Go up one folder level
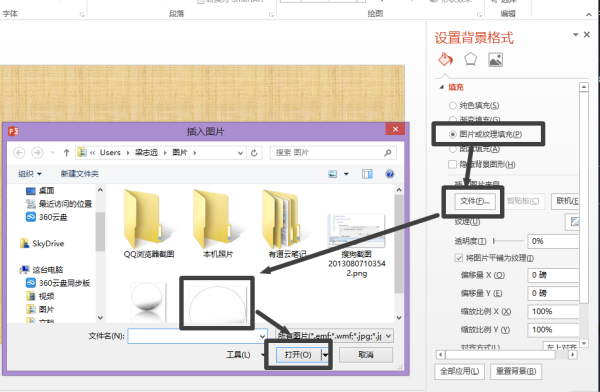 [x=66, y=153]
